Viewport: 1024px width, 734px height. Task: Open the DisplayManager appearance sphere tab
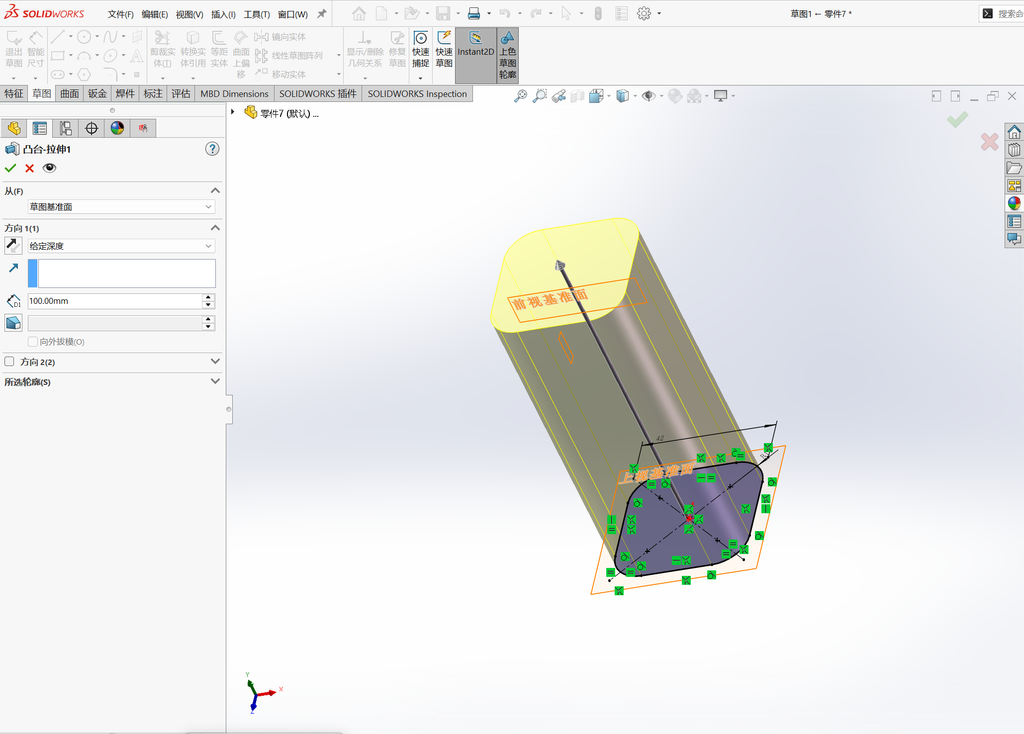click(117, 128)
